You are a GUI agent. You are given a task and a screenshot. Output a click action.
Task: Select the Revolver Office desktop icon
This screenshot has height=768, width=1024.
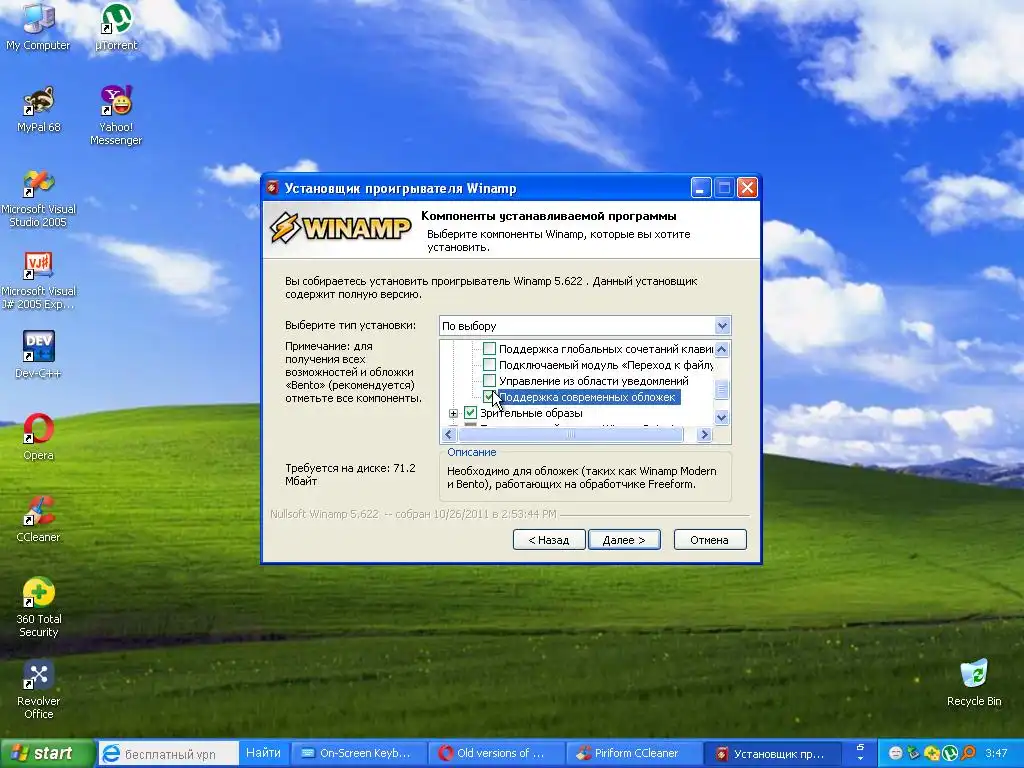(38, 688)
